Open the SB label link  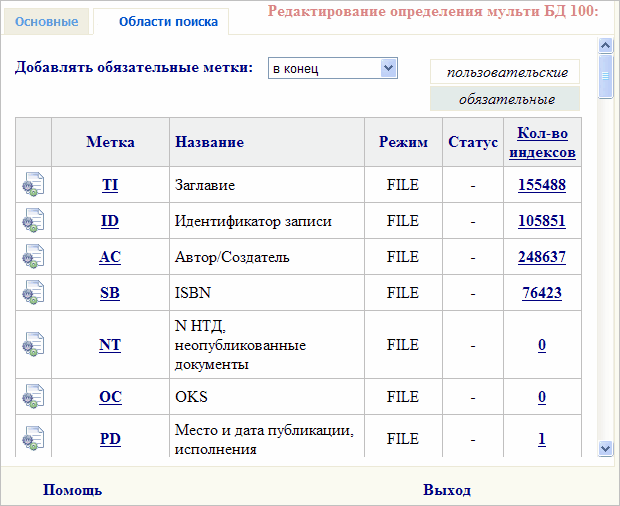tap(110, 293)
